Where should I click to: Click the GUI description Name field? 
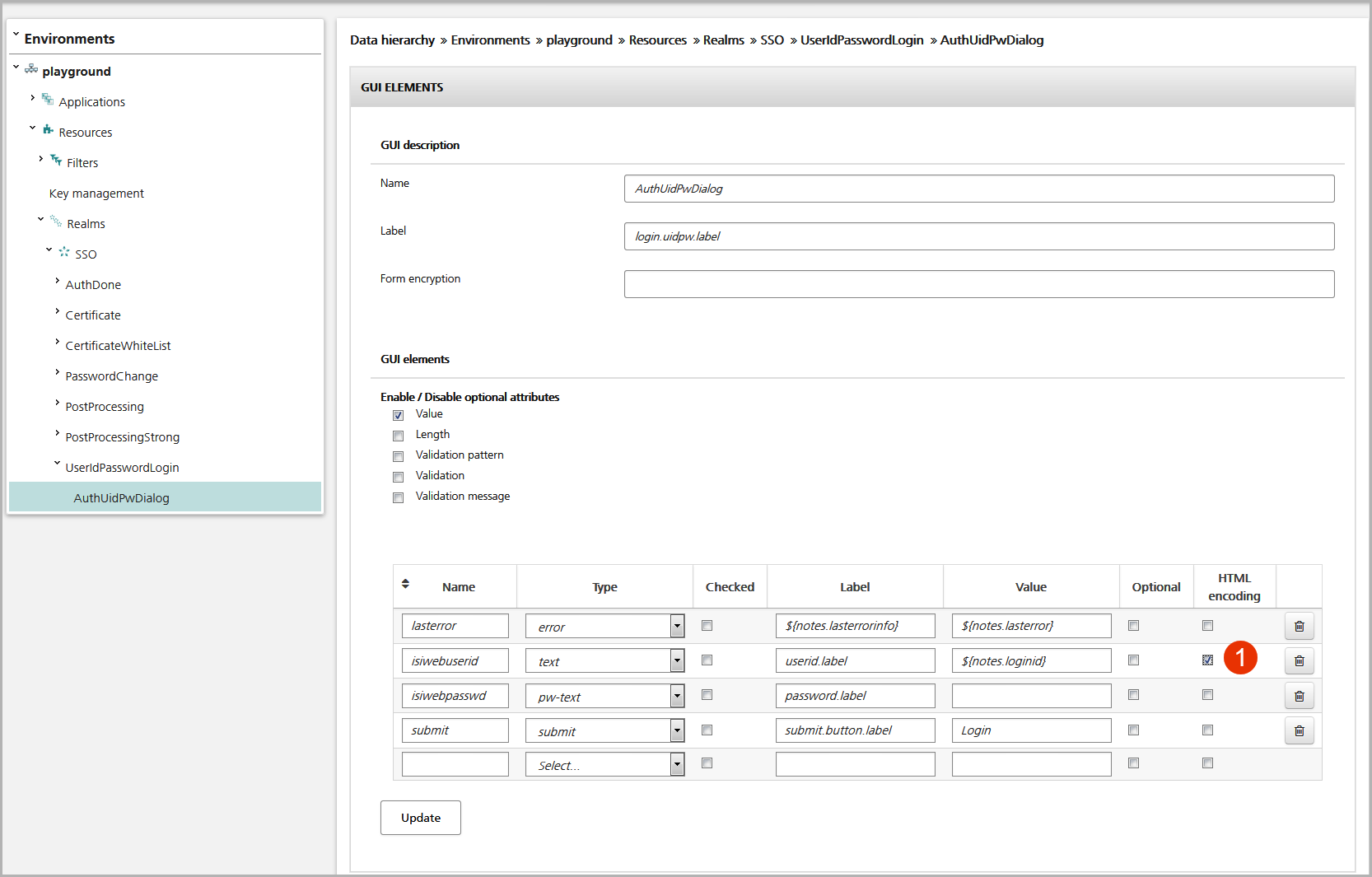pos(979,189)
